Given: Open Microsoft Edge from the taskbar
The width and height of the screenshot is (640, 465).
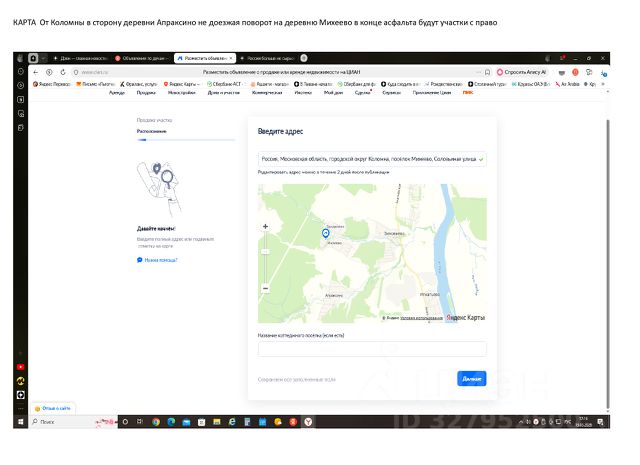Looking at the screenshot, I should tap(171, 422).
